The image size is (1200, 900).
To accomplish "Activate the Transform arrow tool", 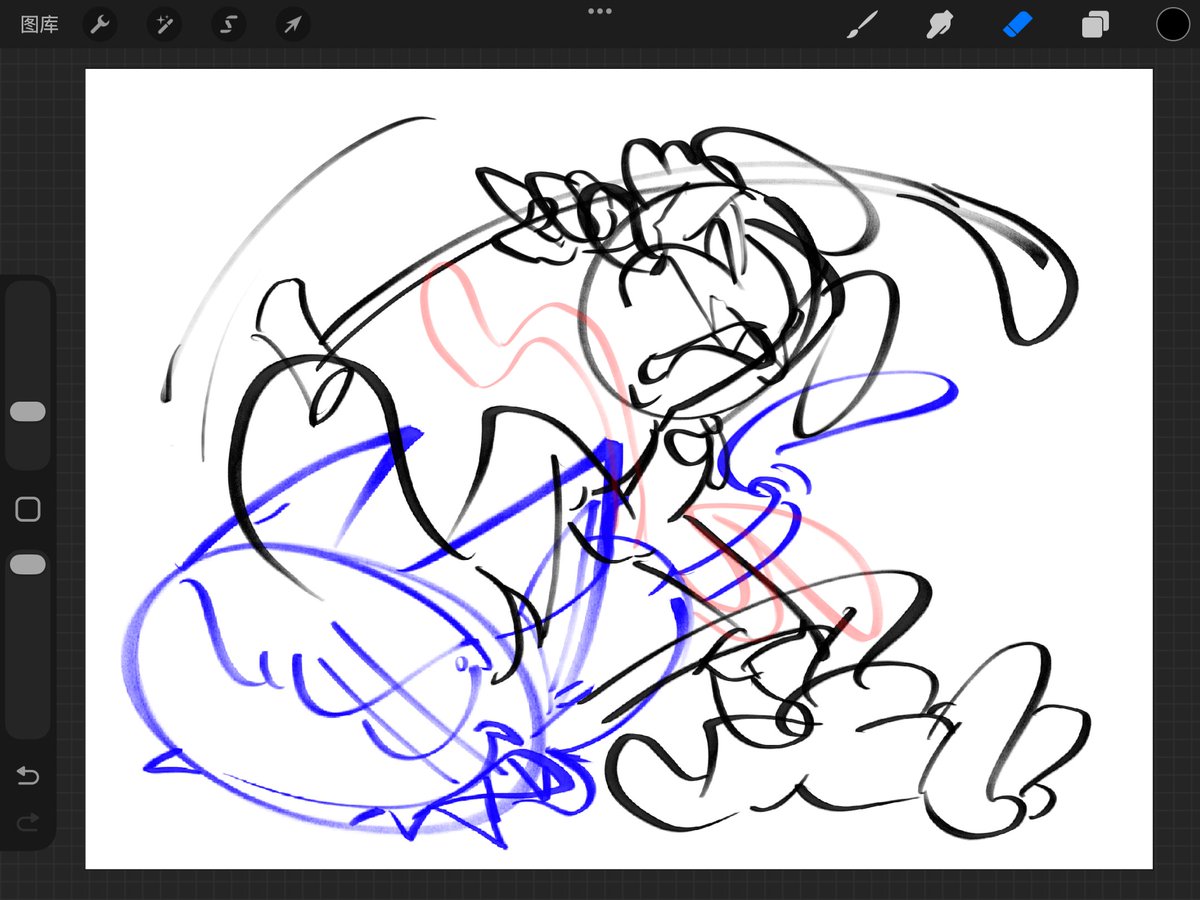I will pyautogui.click(x=292, y=25).
